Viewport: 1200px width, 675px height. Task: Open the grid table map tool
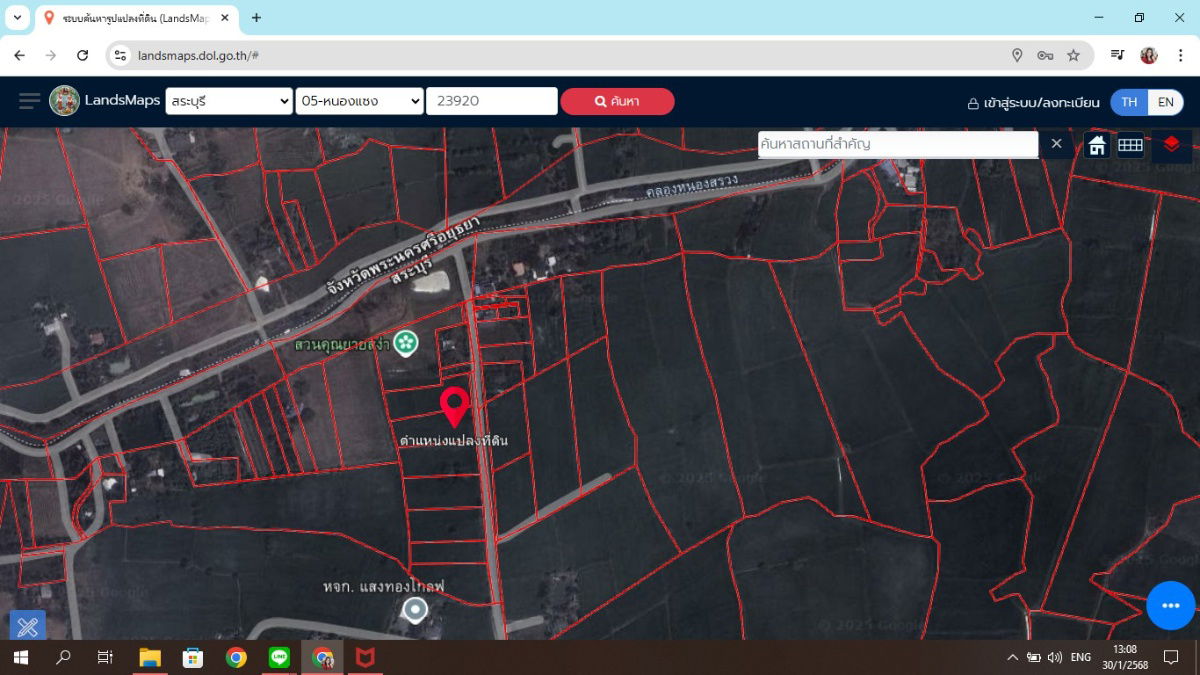(x=1130, y=145)
